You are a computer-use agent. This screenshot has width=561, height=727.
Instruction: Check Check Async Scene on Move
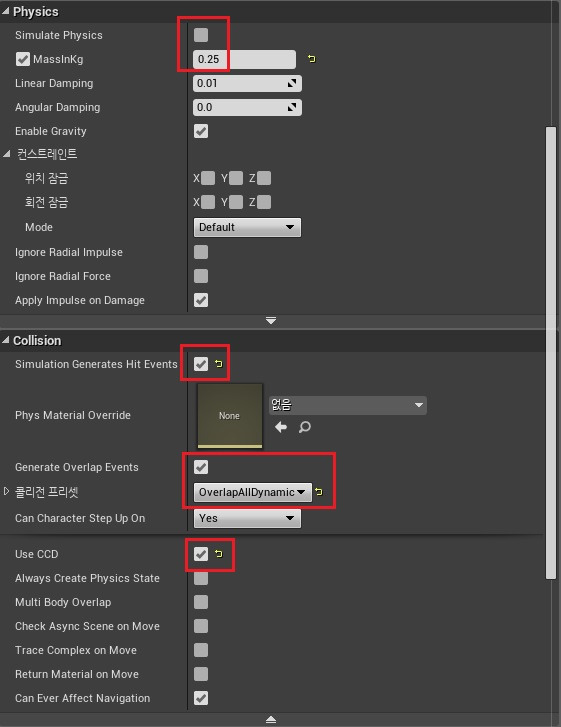point(201,626)
